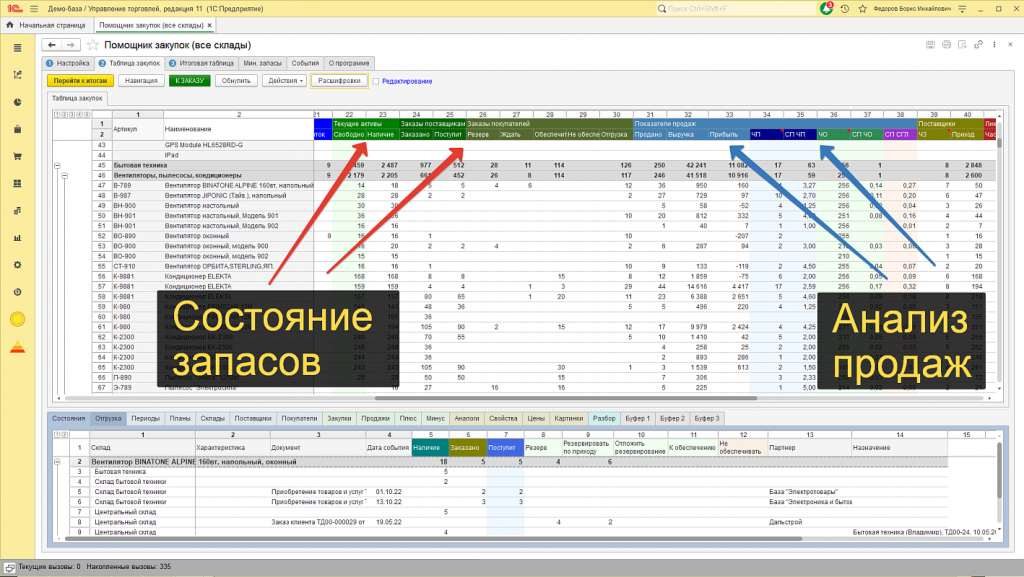Open the О программе tab

349,63
